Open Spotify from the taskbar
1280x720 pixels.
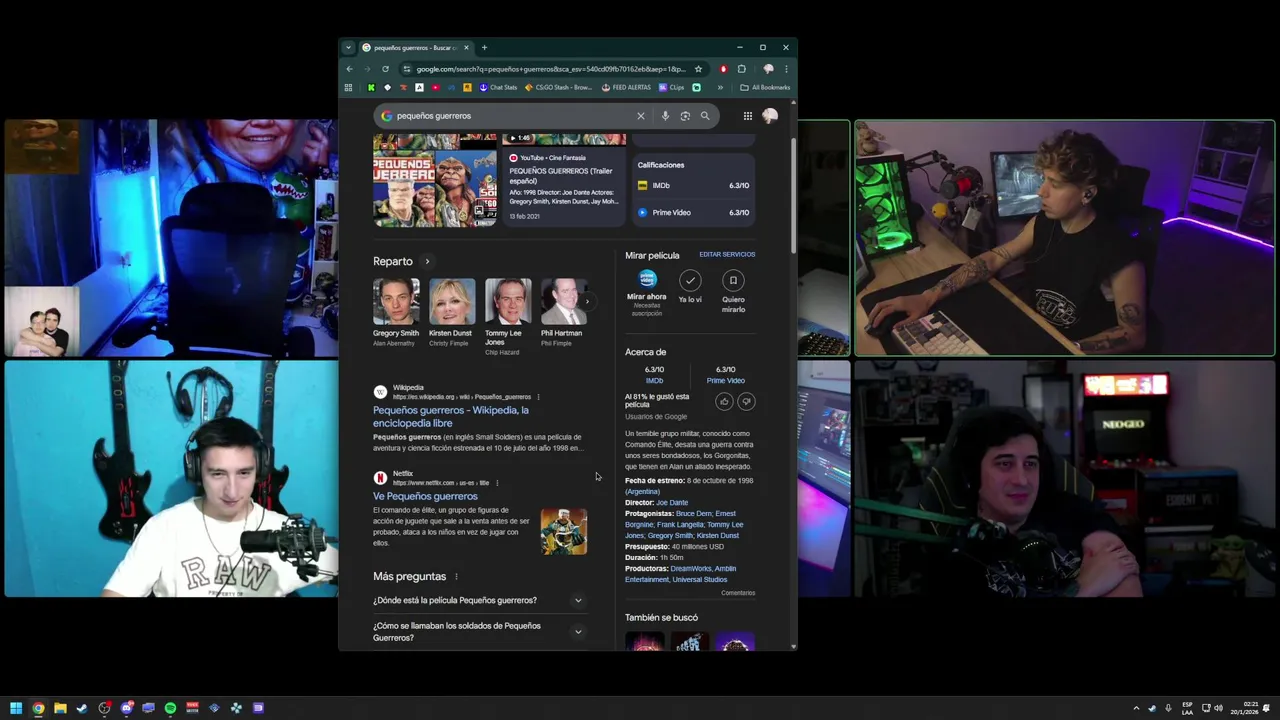coord(170,708)
